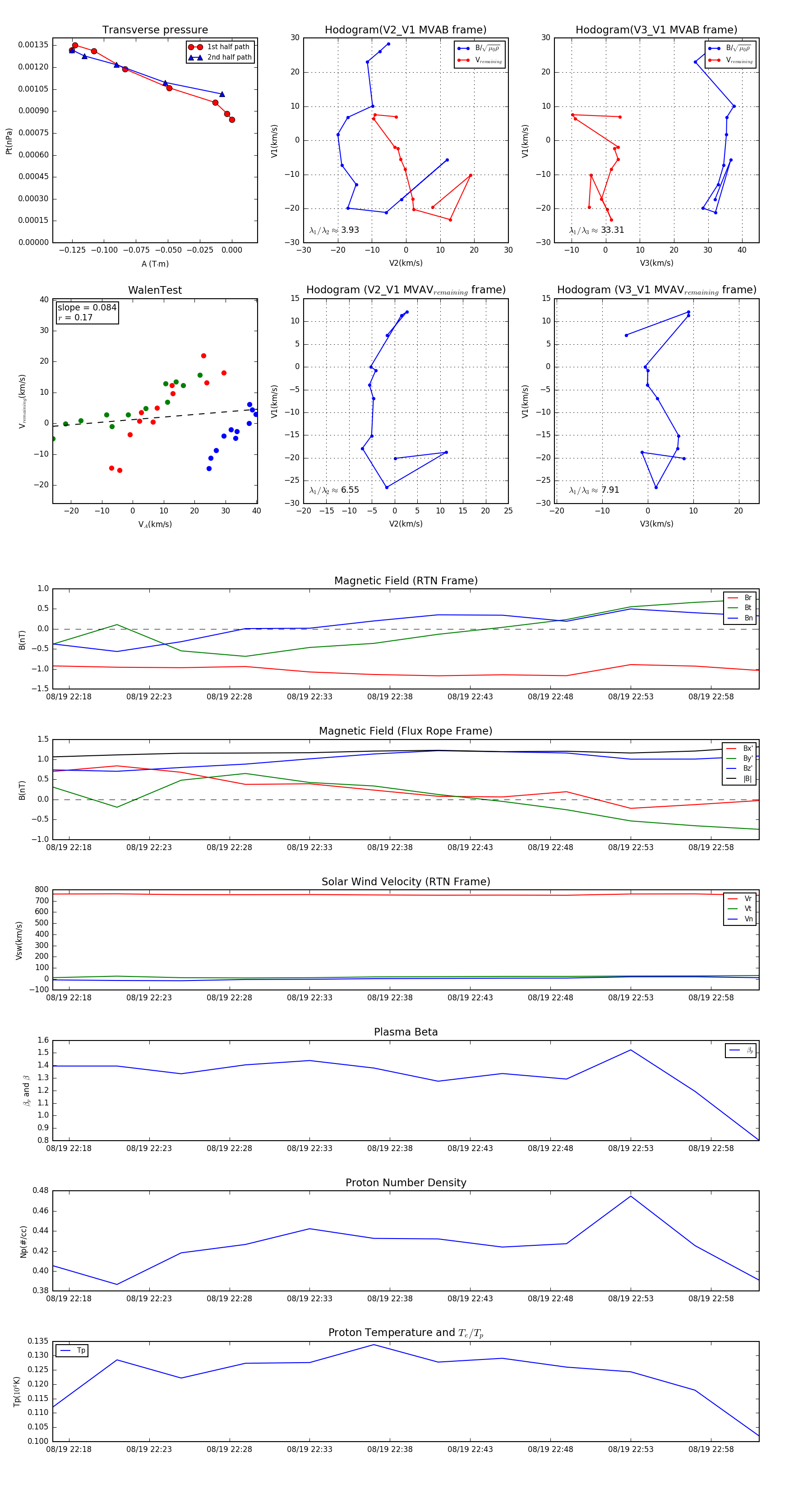The width and height of the screenshot is (812, 1489).
Task: Click the λ1/λ3 ≈ 33.31 annotation
Action: 596,230
